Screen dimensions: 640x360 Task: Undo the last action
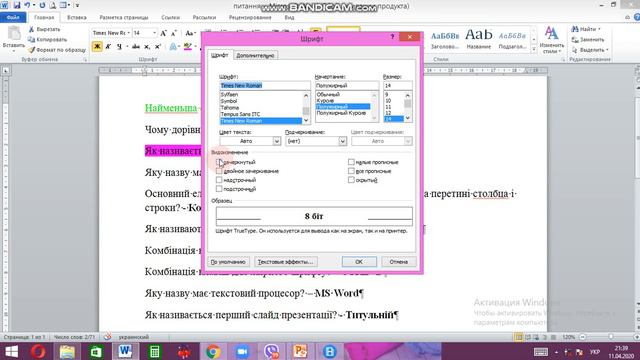coord(27,6)
